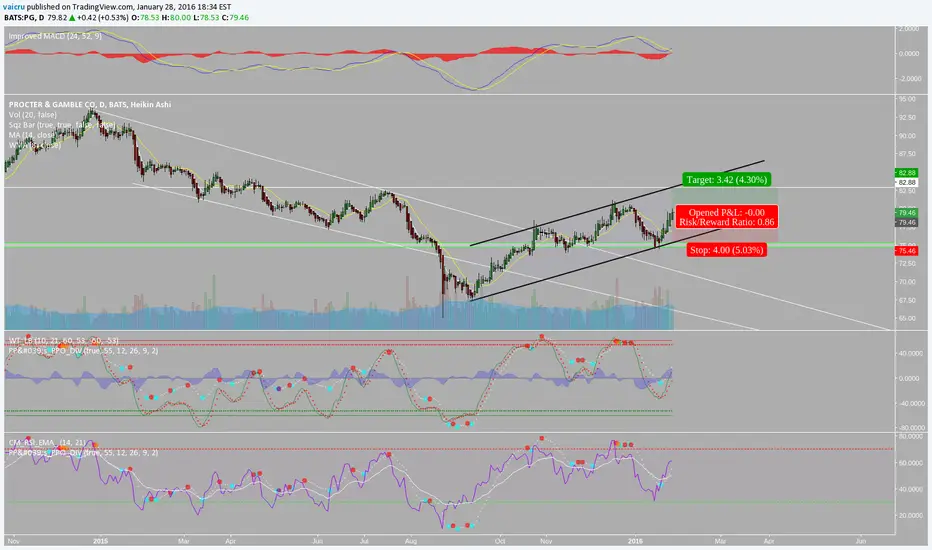Click the -40.0000 WT axis label
The height and width of the screenshot is (550, 932).
click(x=911, y=403)
